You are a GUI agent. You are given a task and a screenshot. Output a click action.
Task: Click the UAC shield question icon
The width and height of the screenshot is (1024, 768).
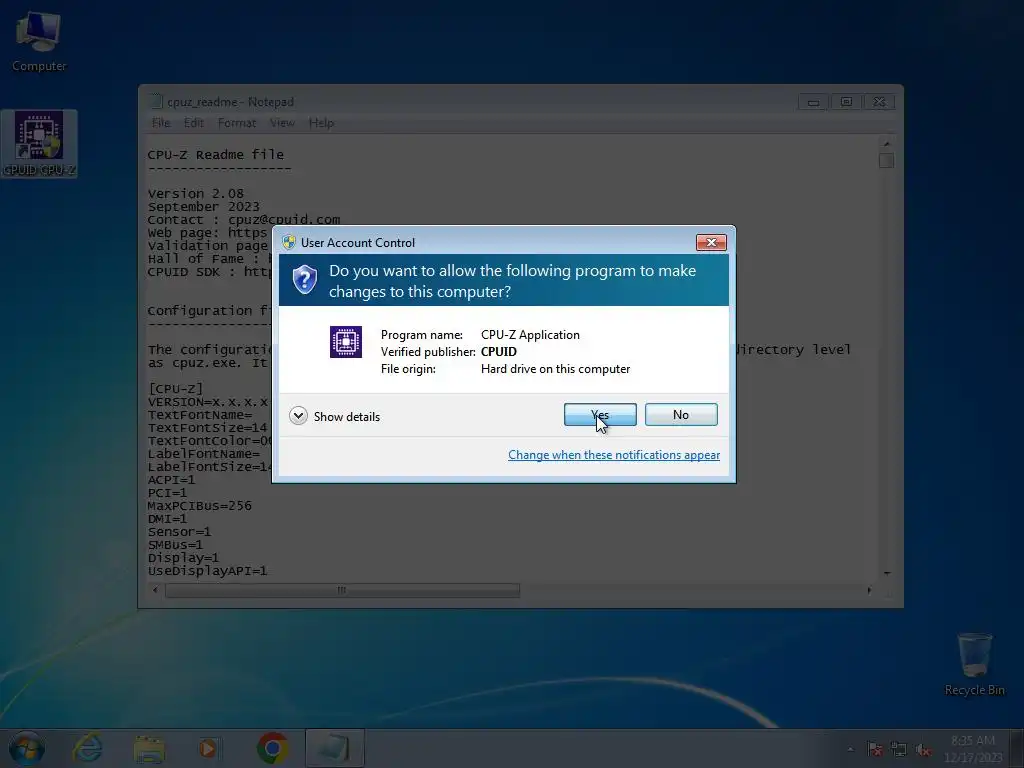(x=304, y=280)
